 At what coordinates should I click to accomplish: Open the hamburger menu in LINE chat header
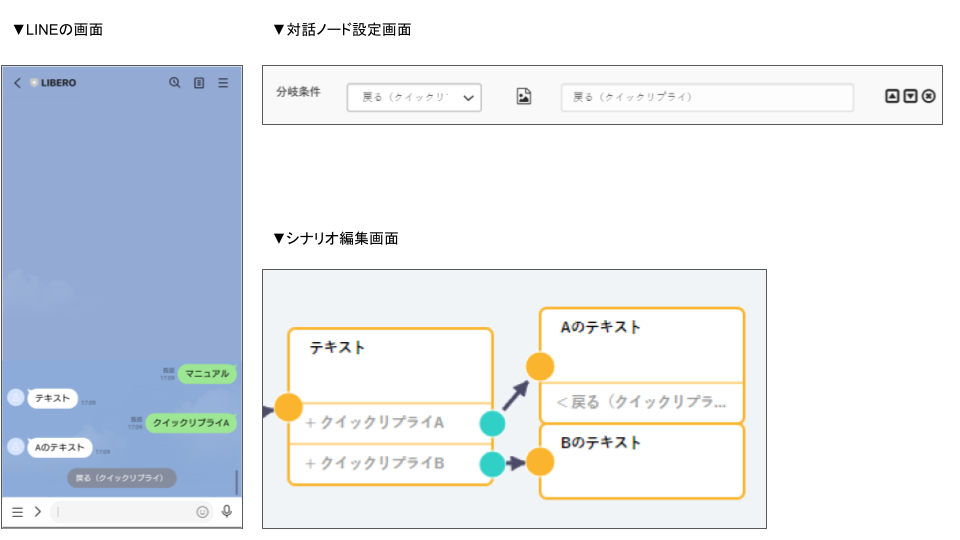coord(224,83)
